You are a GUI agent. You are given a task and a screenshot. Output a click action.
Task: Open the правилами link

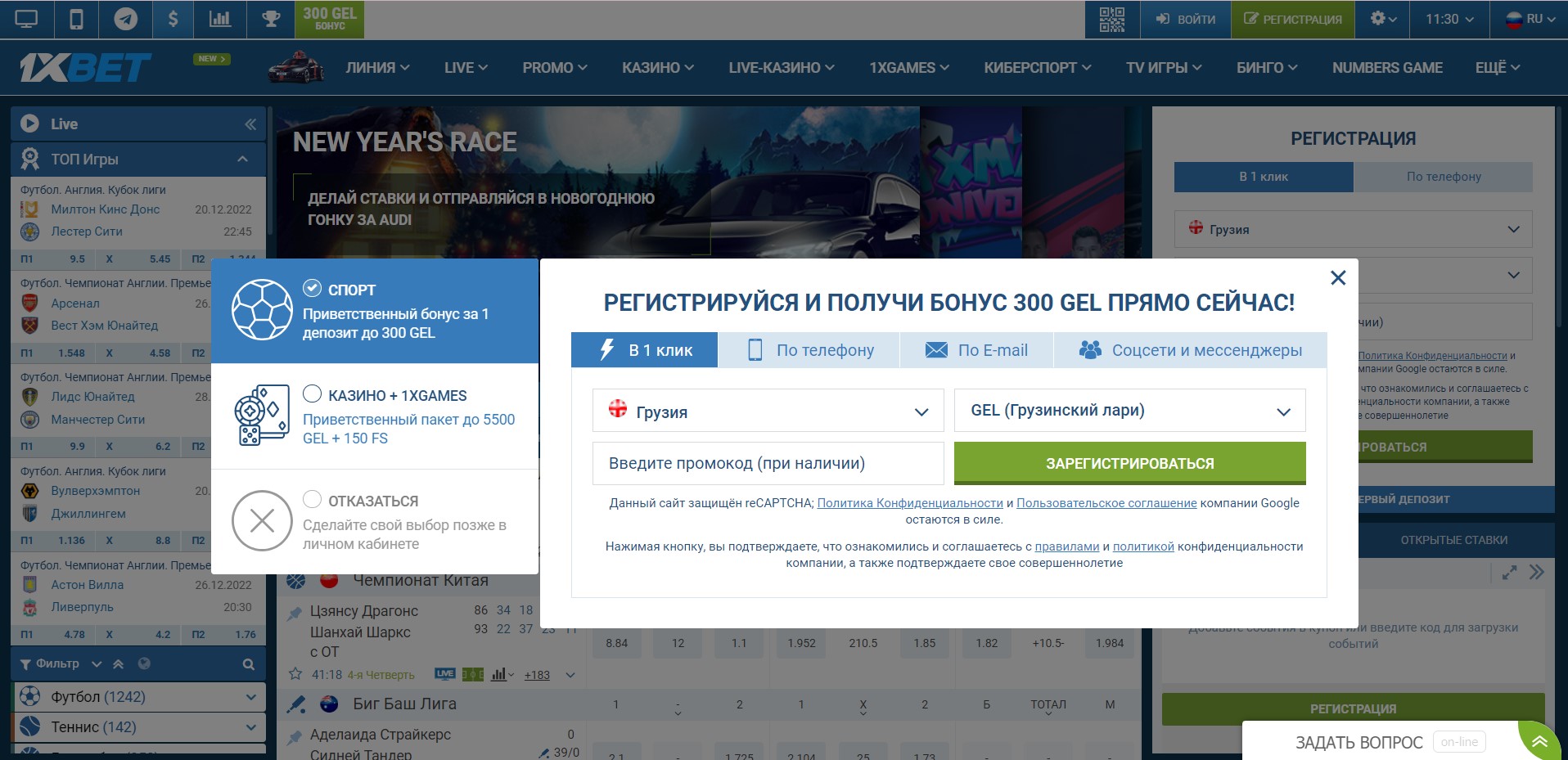1067,546
